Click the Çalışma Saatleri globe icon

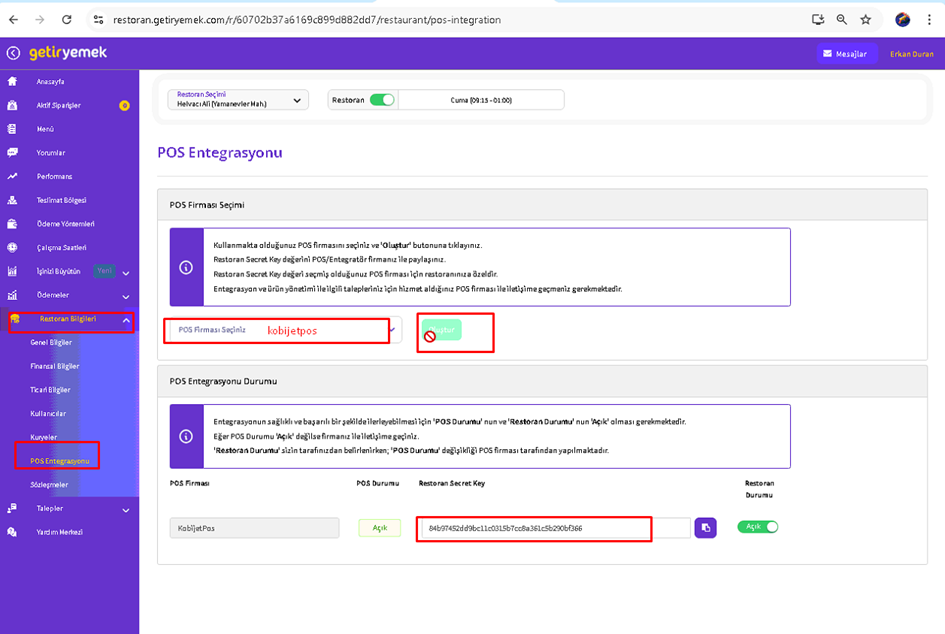(12, 247)
